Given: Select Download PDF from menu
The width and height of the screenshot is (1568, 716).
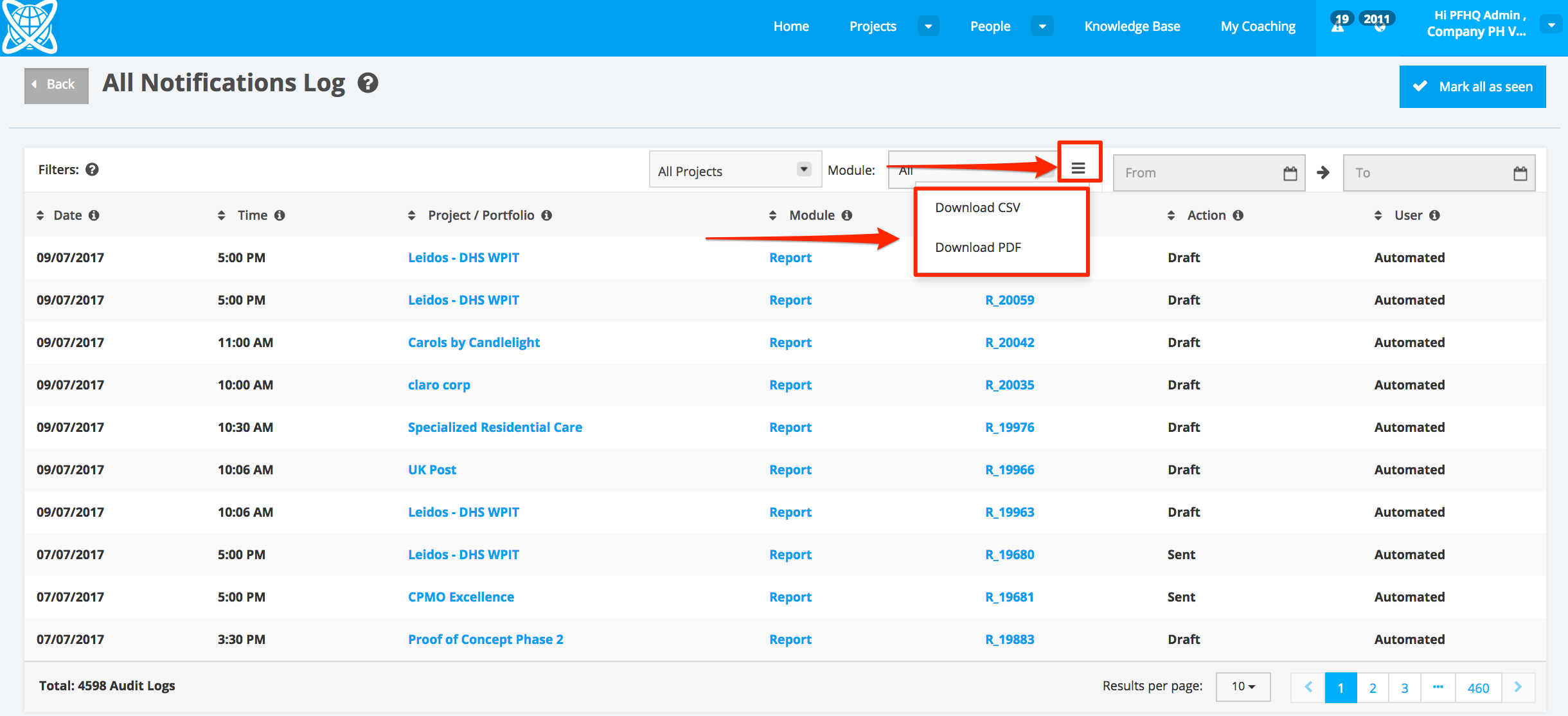Looking at the screenshot, I should pos(977,247).
